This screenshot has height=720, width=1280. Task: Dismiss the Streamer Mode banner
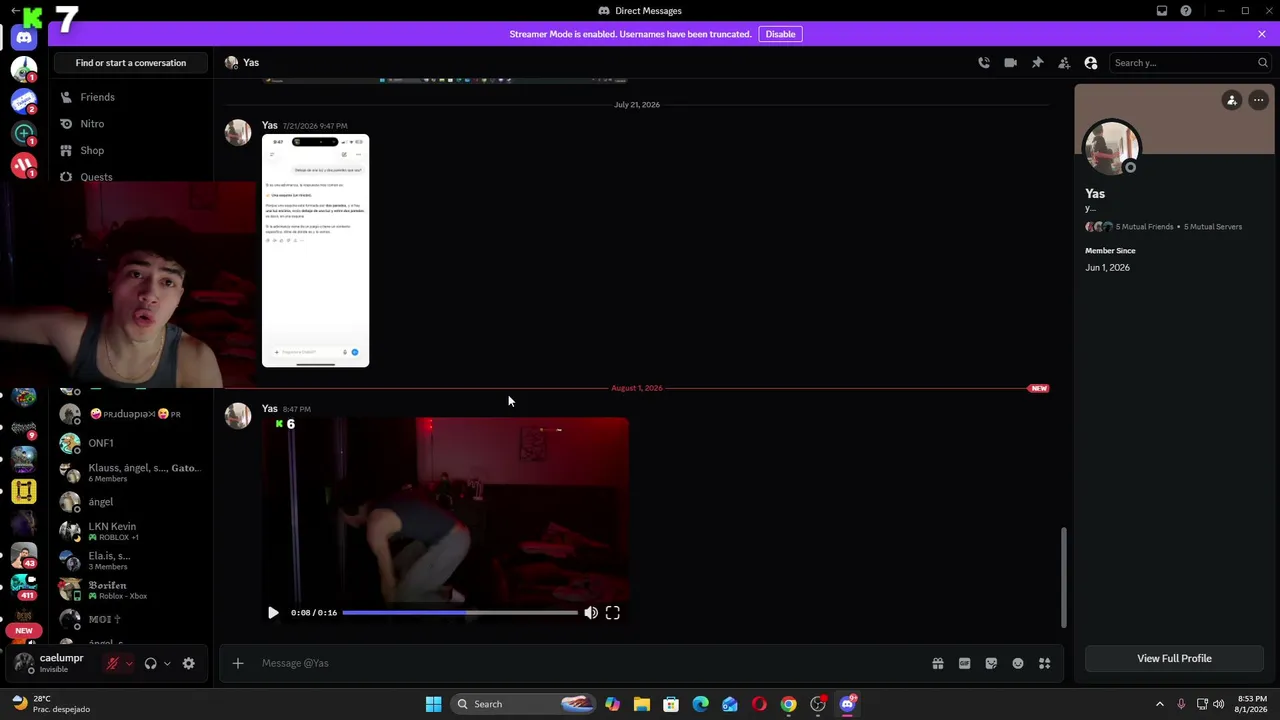1262,34
